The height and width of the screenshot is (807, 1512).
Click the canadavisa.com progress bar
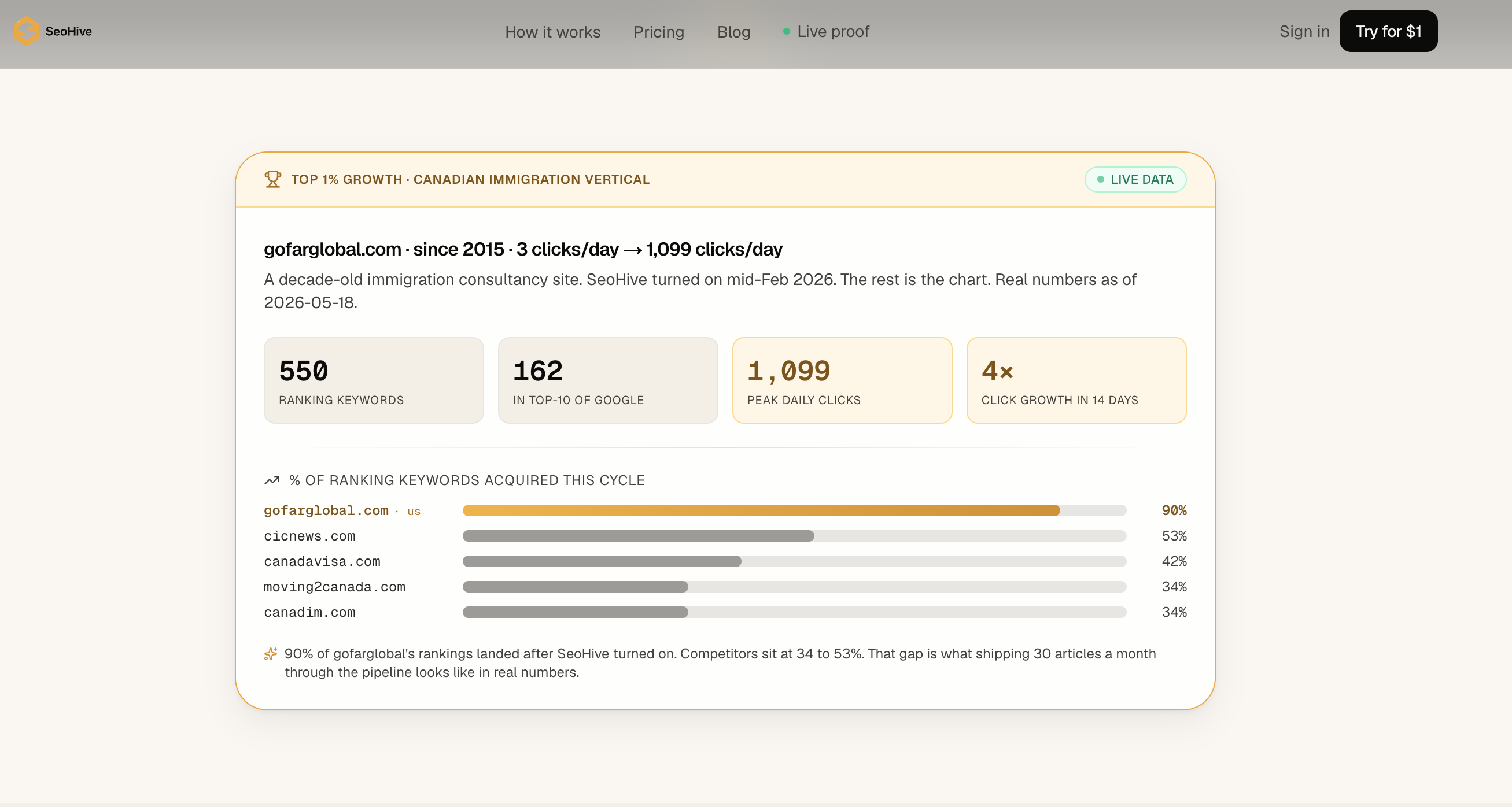pyautogui.click(x=794, y=561)
